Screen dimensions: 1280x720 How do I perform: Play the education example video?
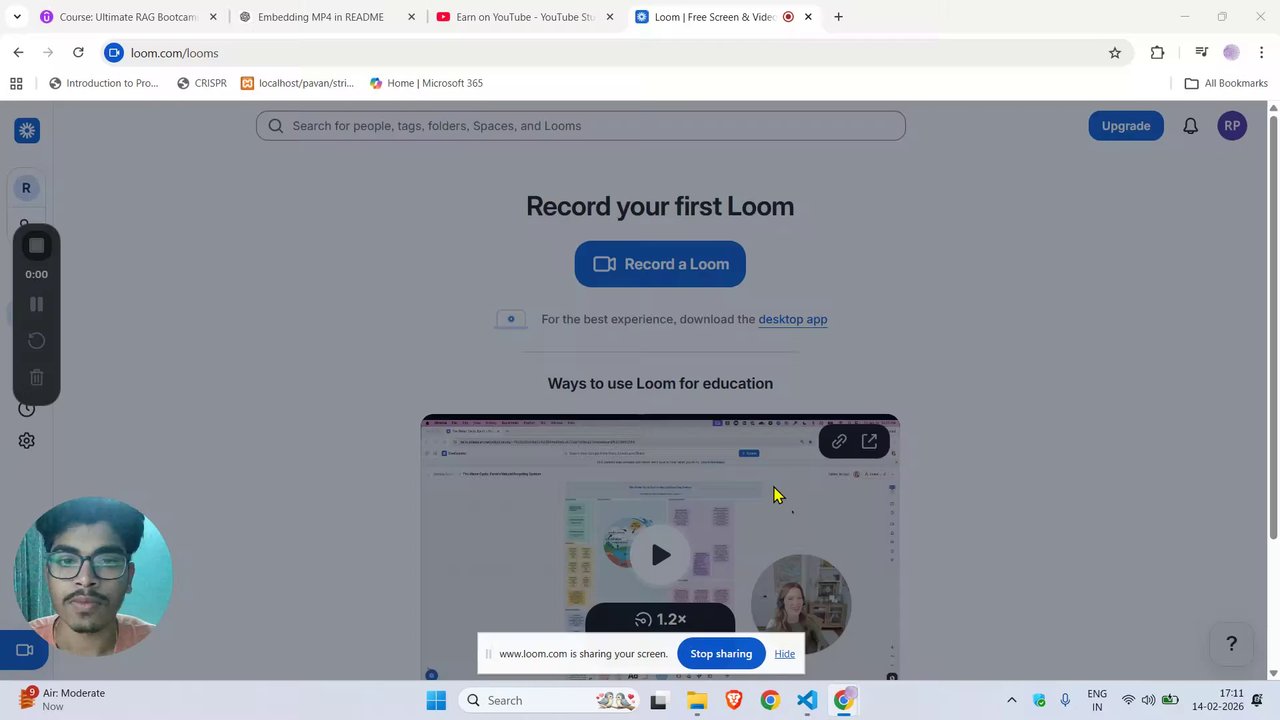[x=660, y=555]
